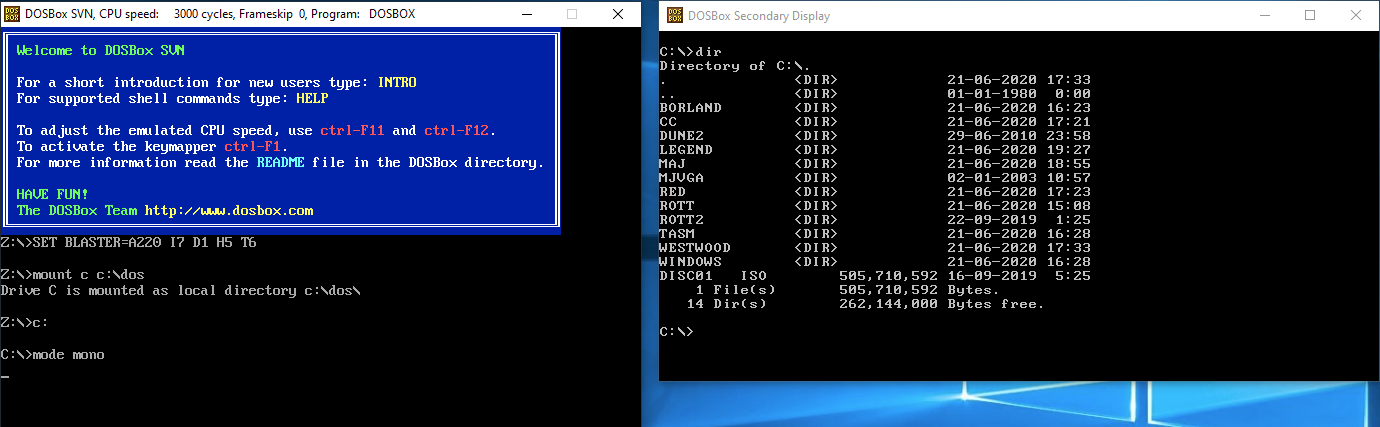This screenshot has width=1380, height=427.
Task: Click the ctrl-F12 shortcut text
Action: 456,131
